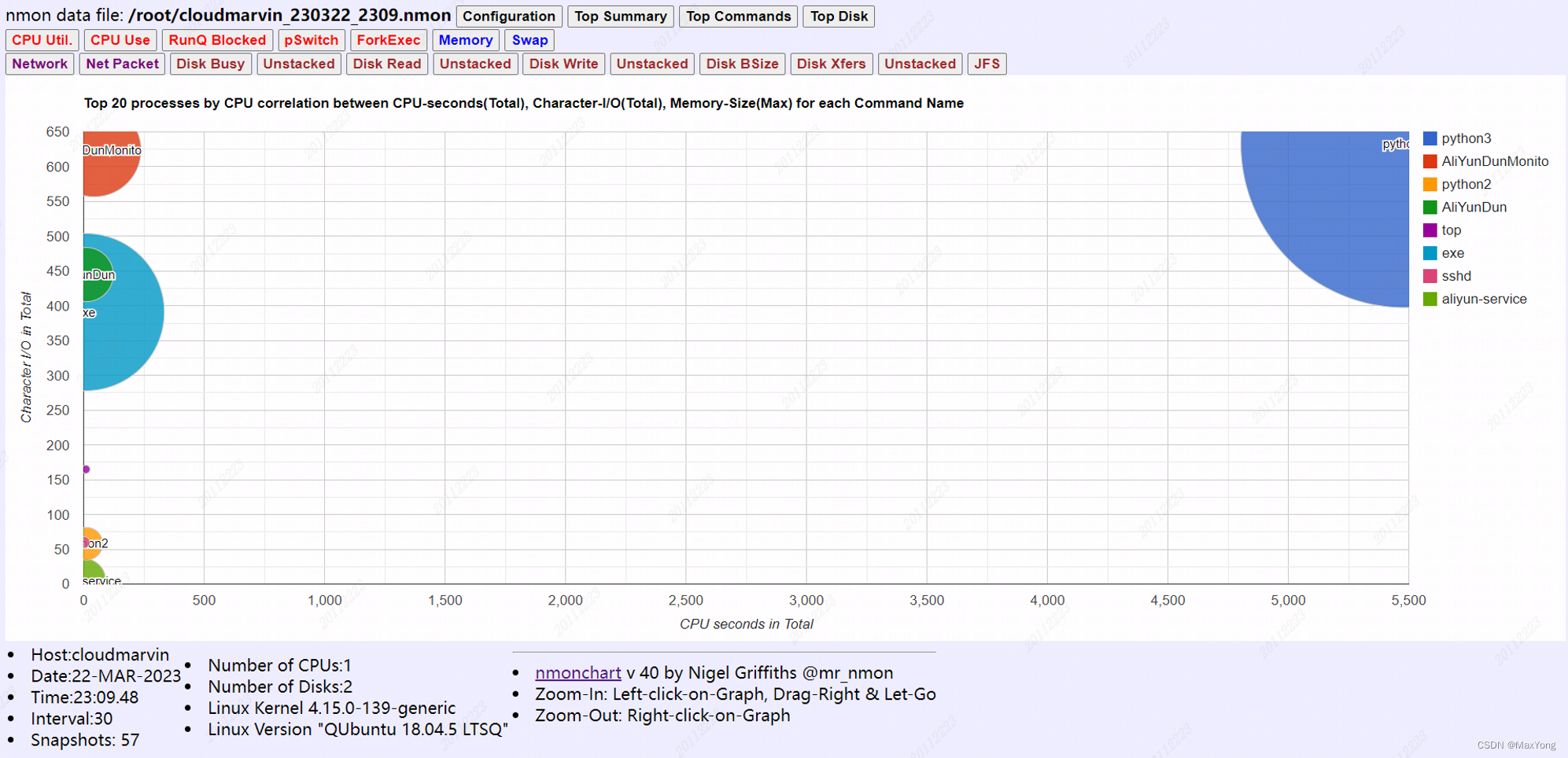Click the AliYunDunMonito legend label
The image size is (1568, 758).
coord(1495,161)
